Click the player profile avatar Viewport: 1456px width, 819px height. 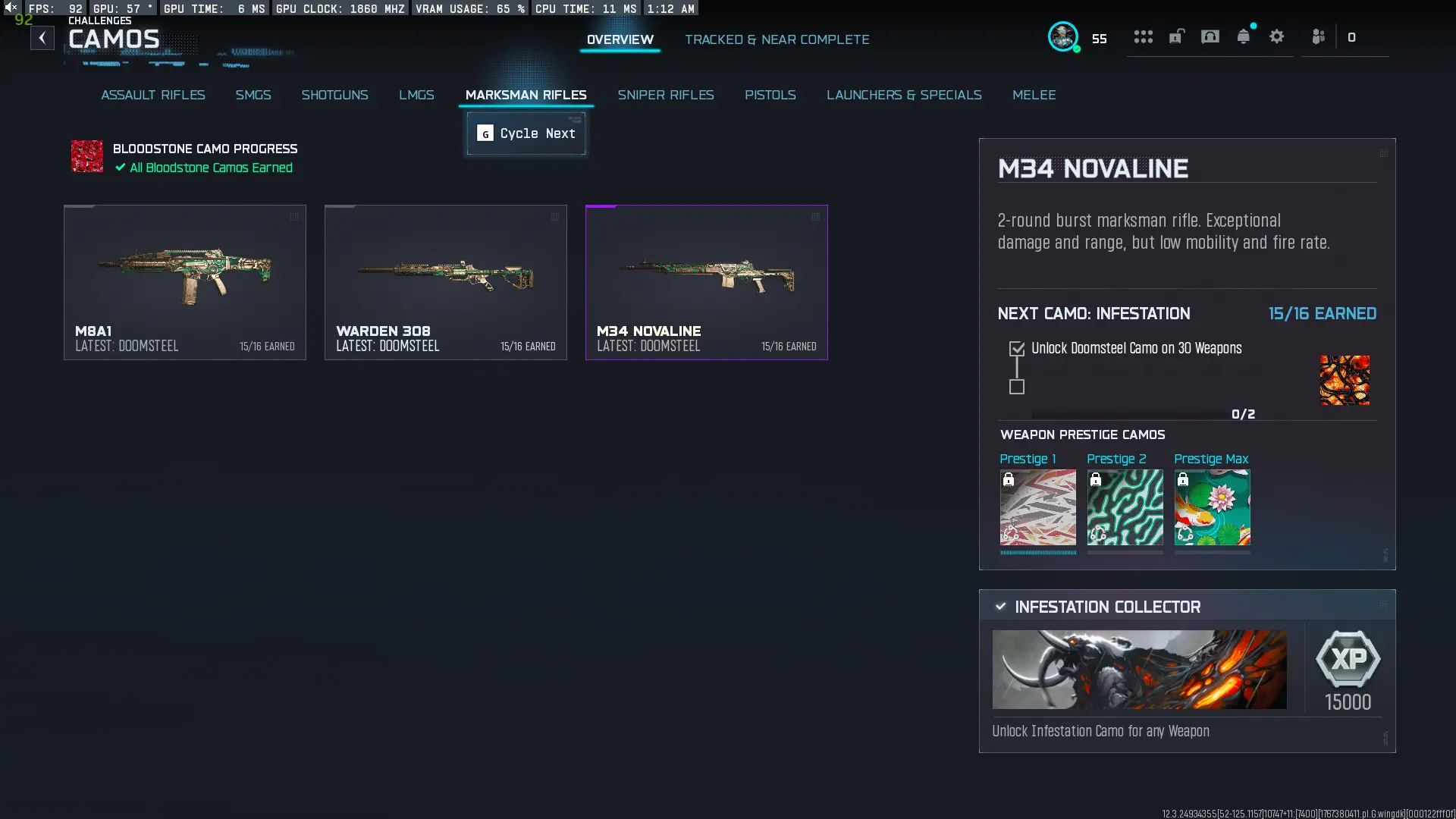point(1062,36)
